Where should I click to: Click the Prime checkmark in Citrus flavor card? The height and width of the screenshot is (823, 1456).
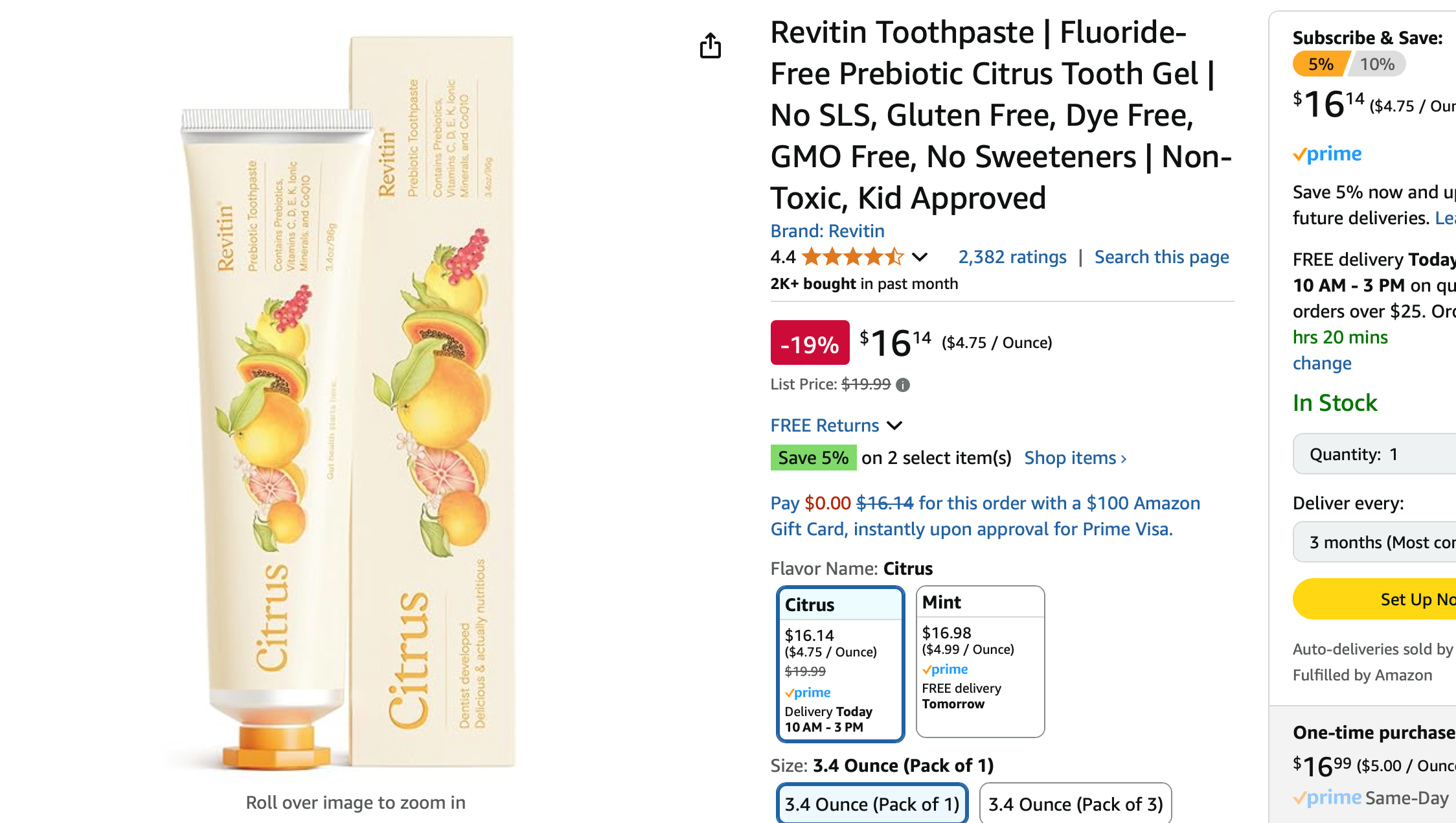pos(808,693)
